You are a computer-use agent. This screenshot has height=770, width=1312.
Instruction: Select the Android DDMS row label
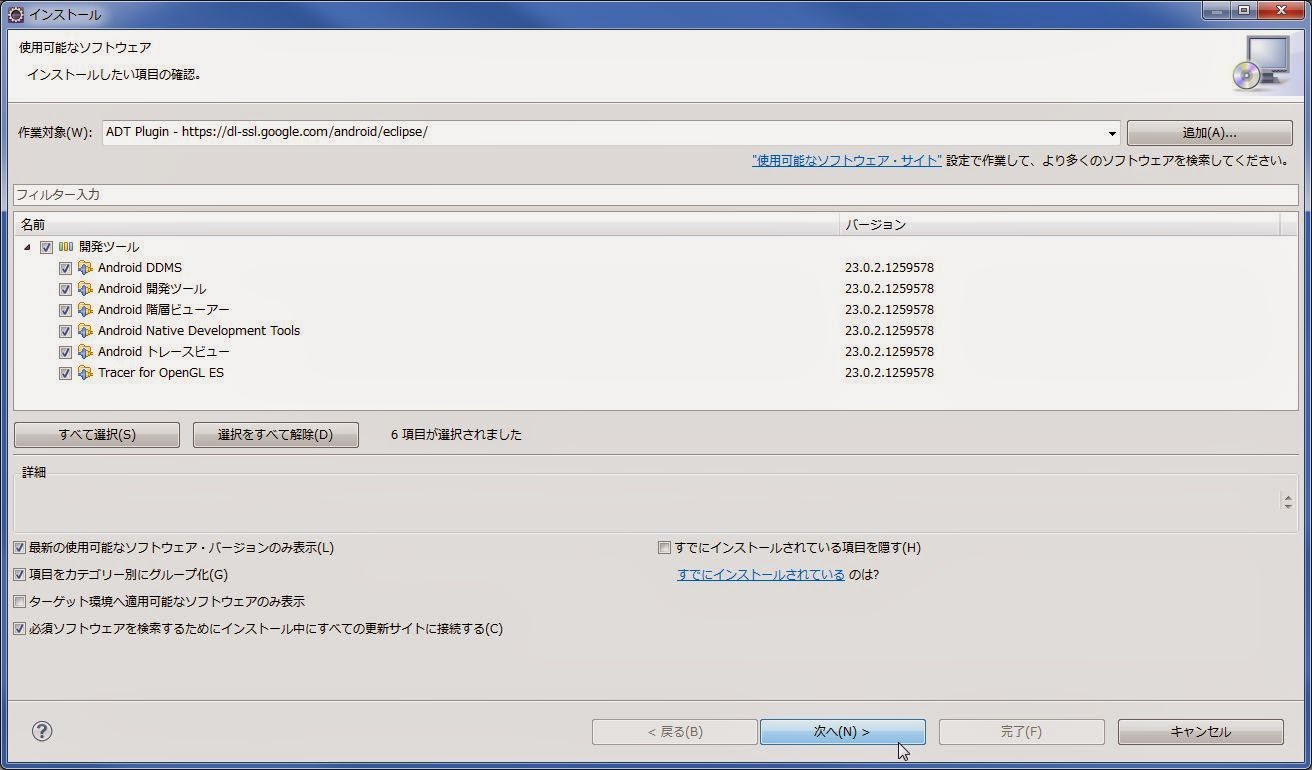(x=140, y=268)
